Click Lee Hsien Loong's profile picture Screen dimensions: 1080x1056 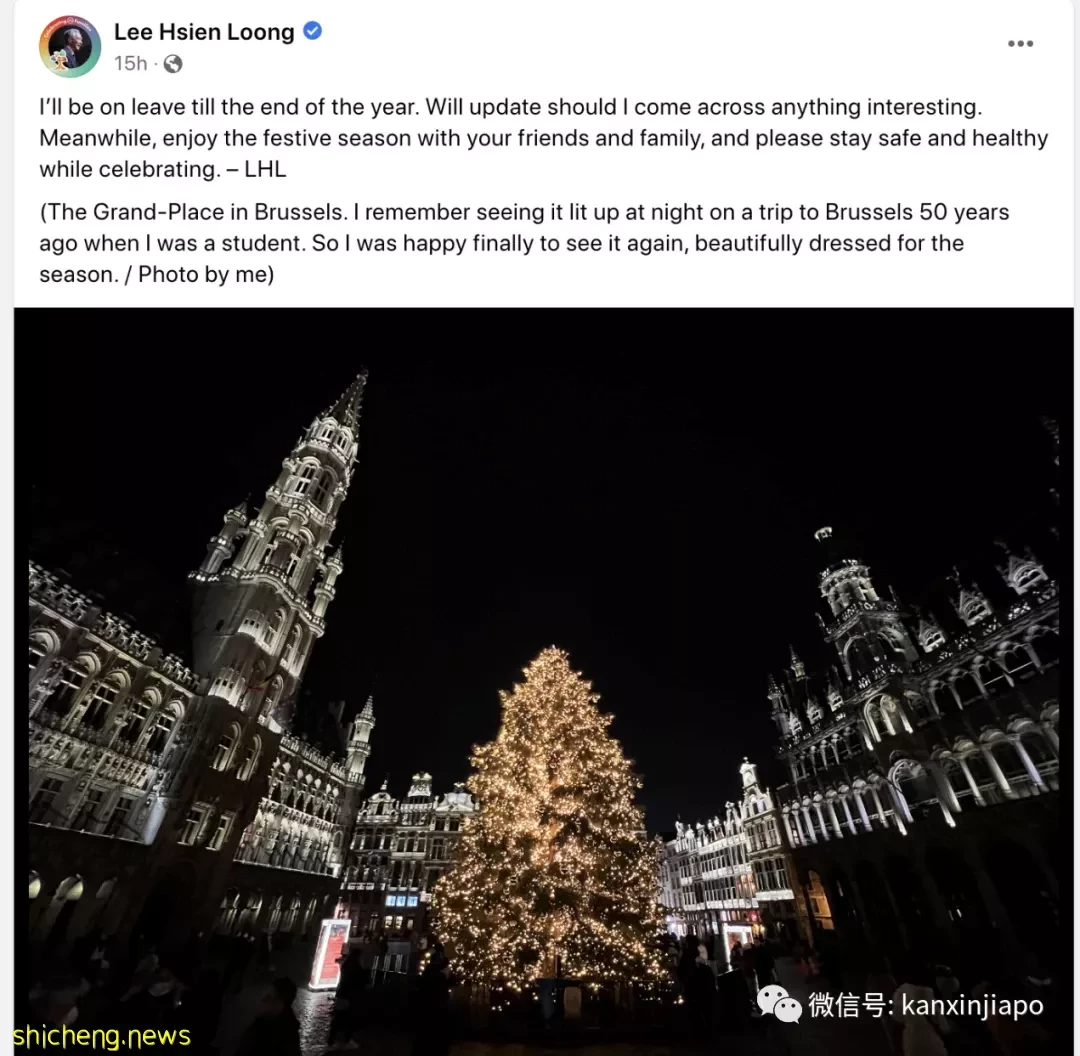coord(70,46)
